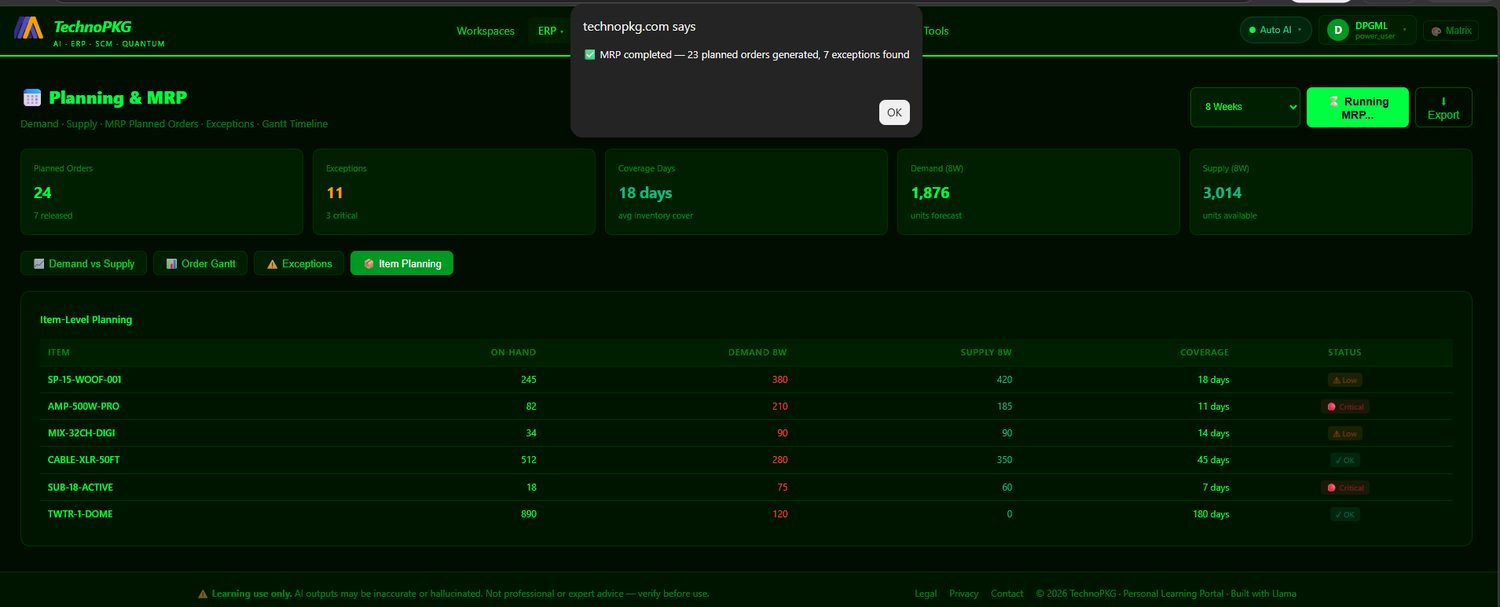Open the ERP dropdown menu
This screenshot has height=607, width=1500.
pos(549,31)
